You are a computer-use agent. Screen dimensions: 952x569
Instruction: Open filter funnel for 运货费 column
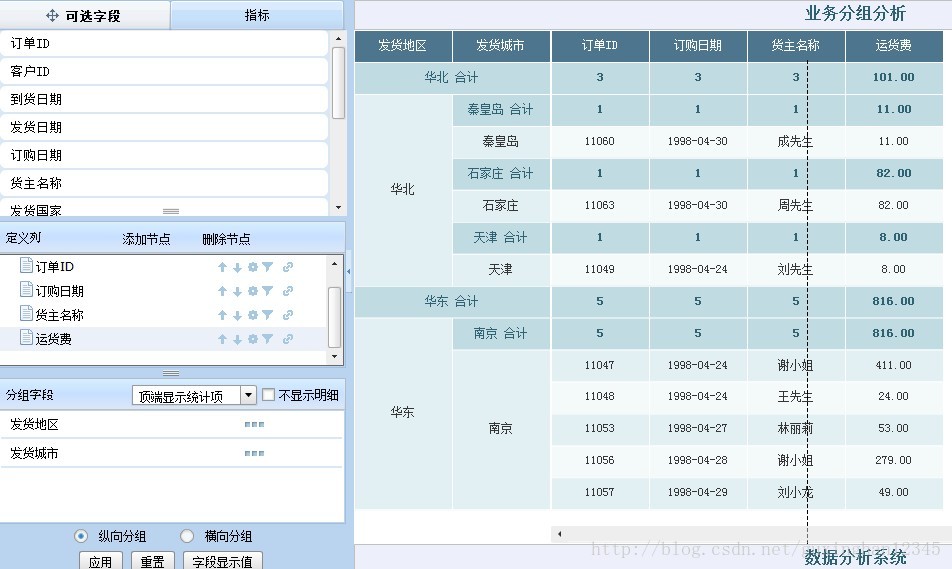(x=268, y=339)
